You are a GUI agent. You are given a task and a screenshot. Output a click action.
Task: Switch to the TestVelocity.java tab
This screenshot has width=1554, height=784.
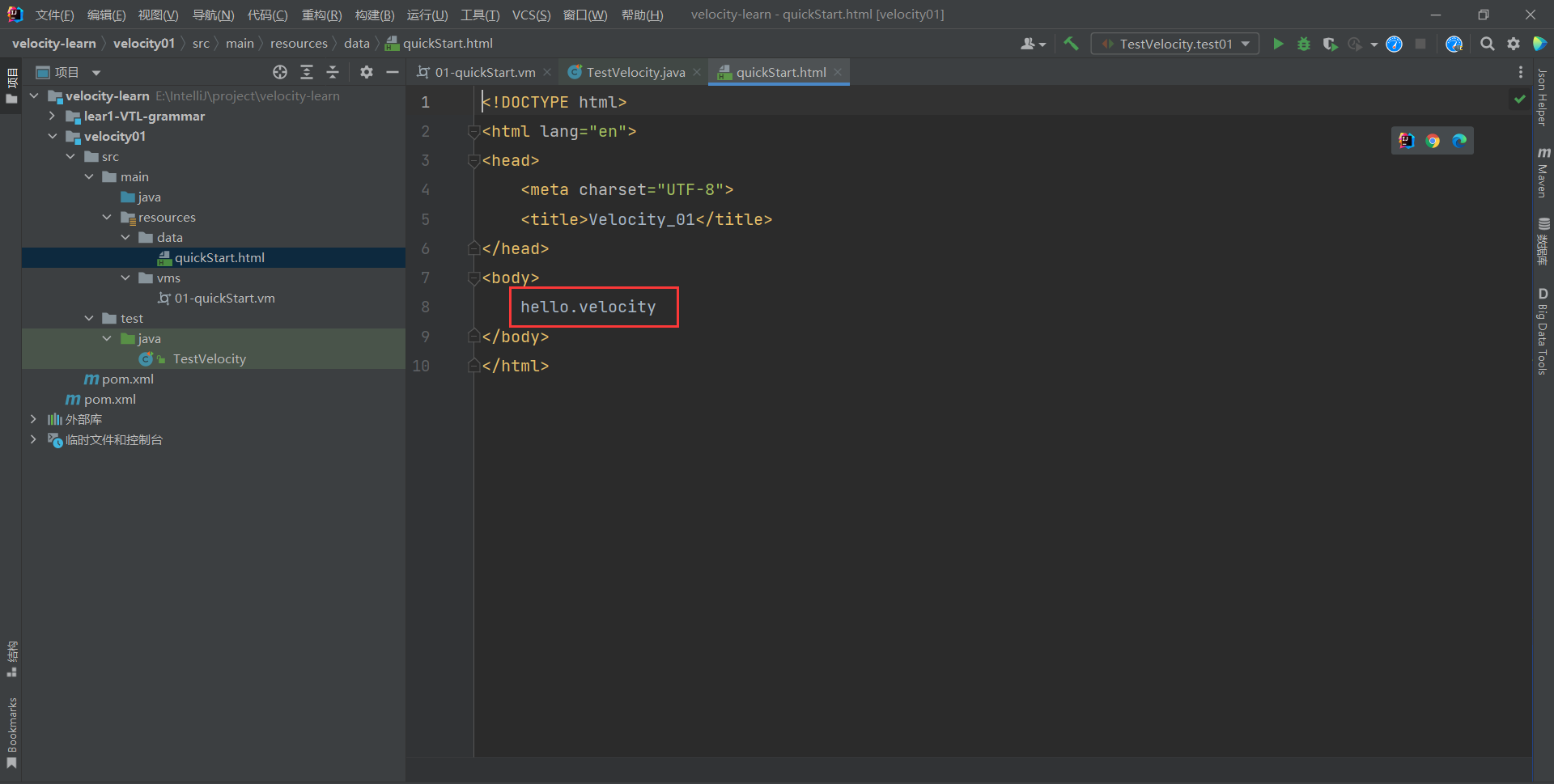pos(635,72)
